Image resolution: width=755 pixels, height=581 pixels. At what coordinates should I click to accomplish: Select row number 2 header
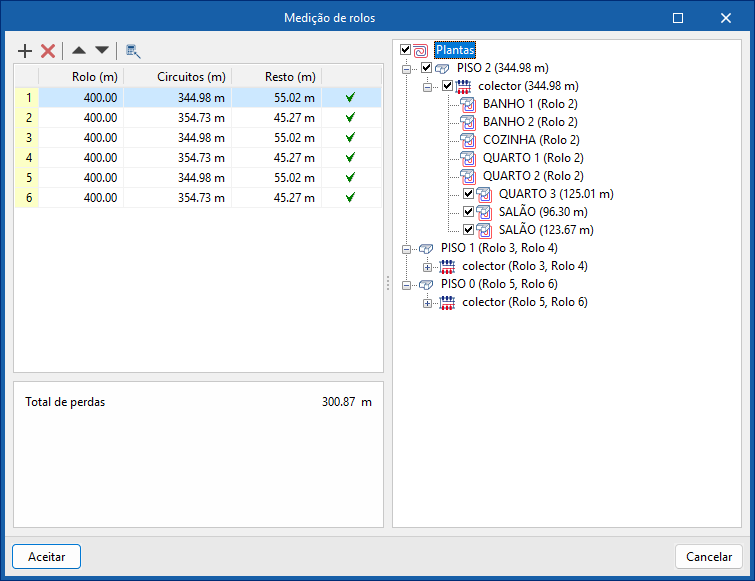pos(27,118)
